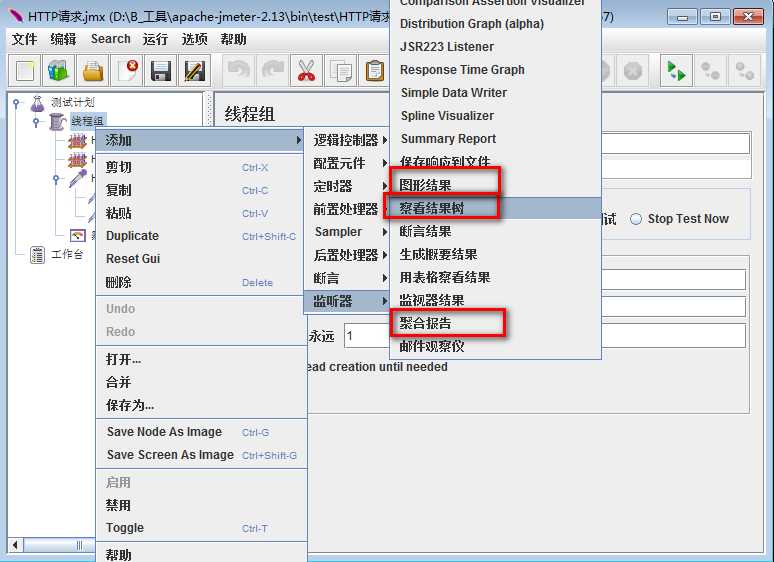774x562 pixels.
Task: Select Response Time Graph listener
Action: 496,70
